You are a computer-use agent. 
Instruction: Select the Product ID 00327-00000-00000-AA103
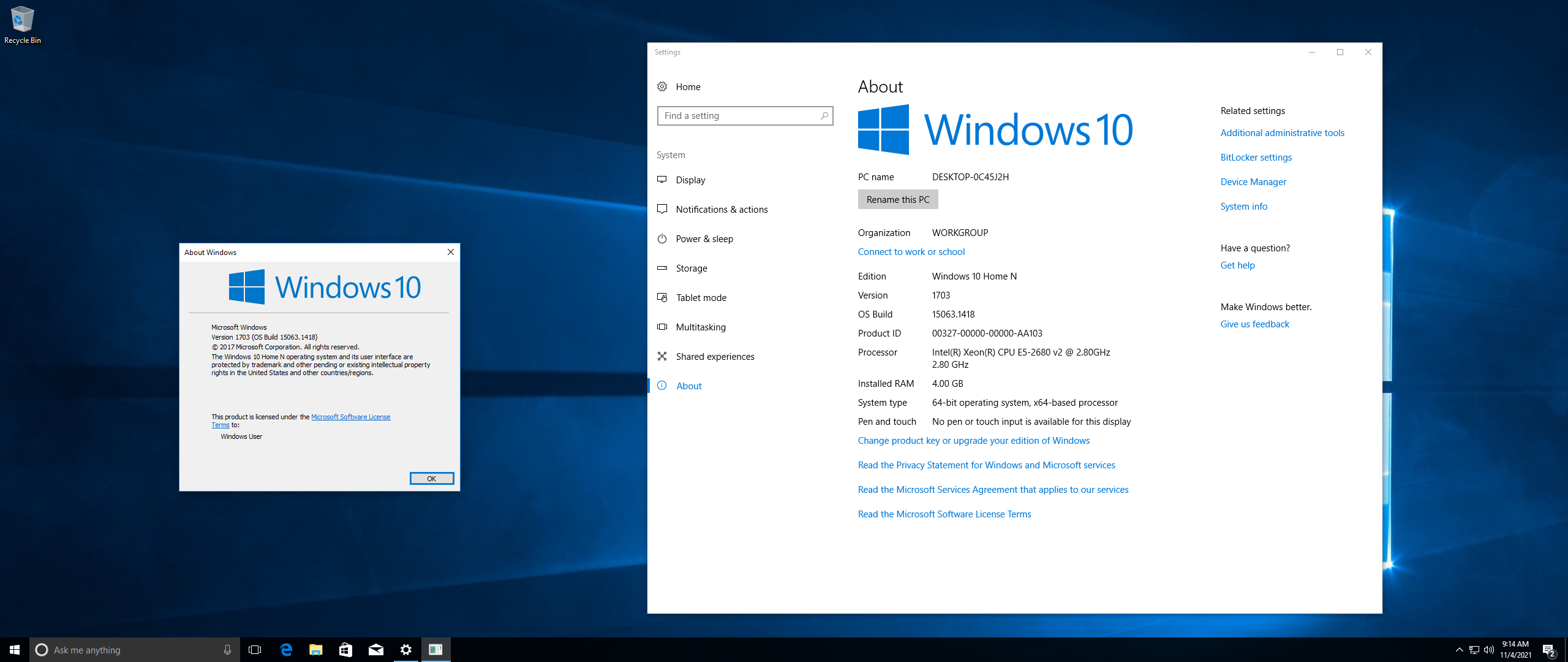click(987, 333)
